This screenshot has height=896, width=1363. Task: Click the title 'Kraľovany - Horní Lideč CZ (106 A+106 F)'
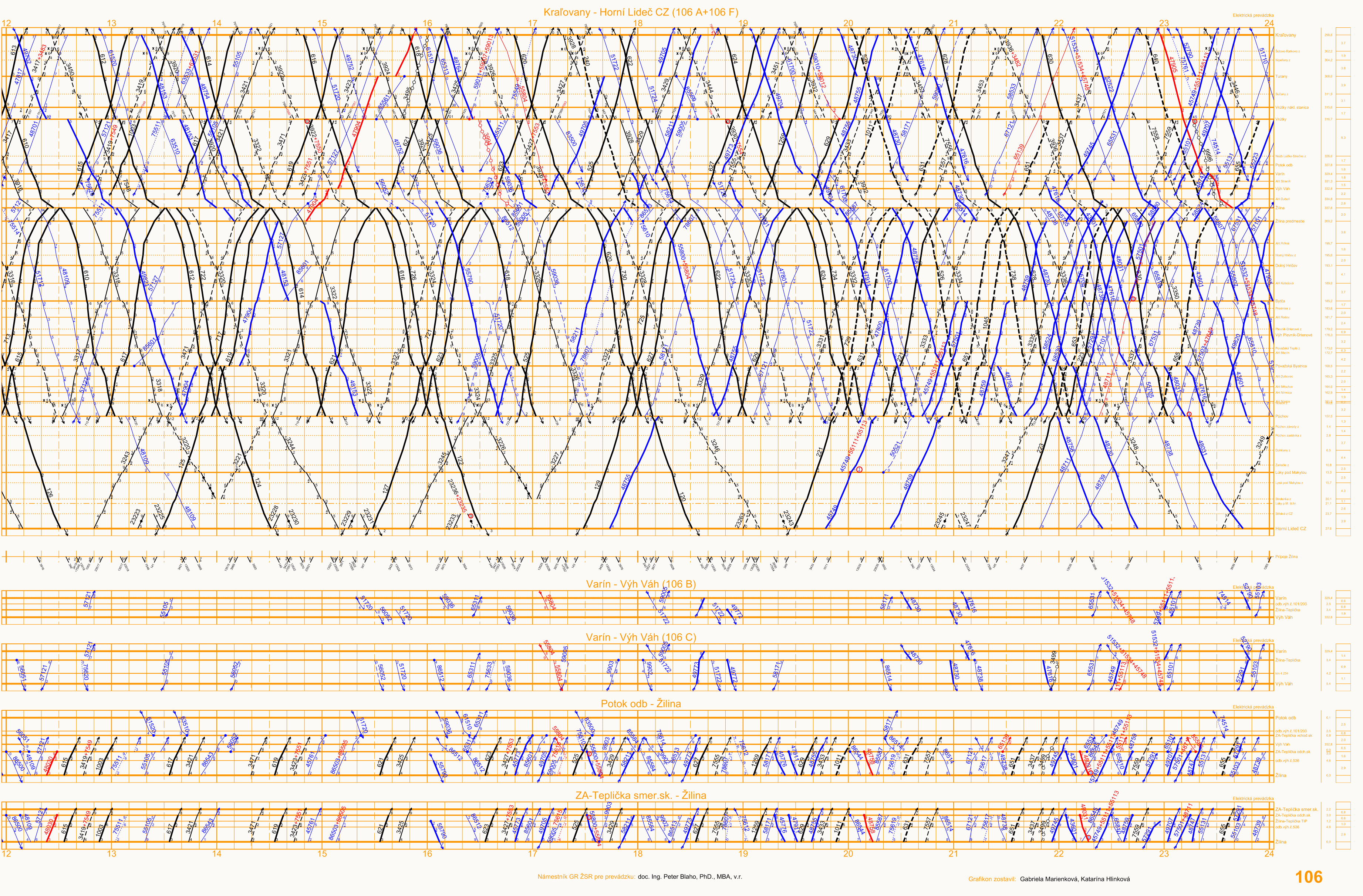pyautogui.click(x=641, y=12)
